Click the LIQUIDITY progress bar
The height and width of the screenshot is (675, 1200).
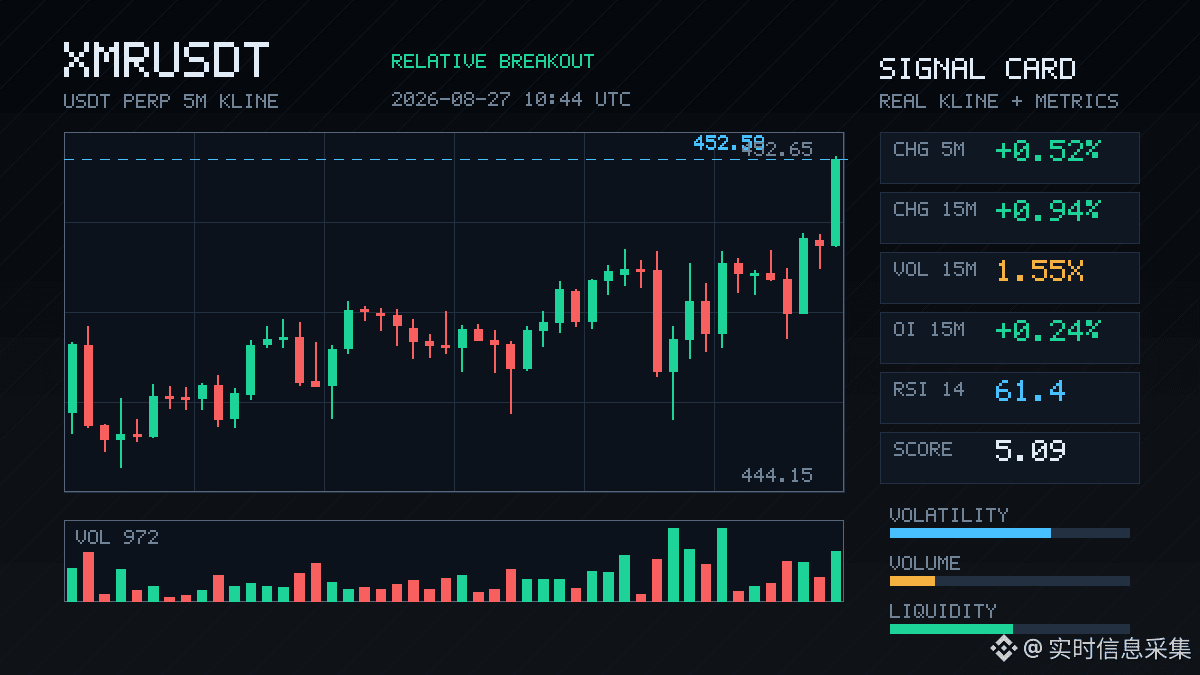click(1009, 629)
